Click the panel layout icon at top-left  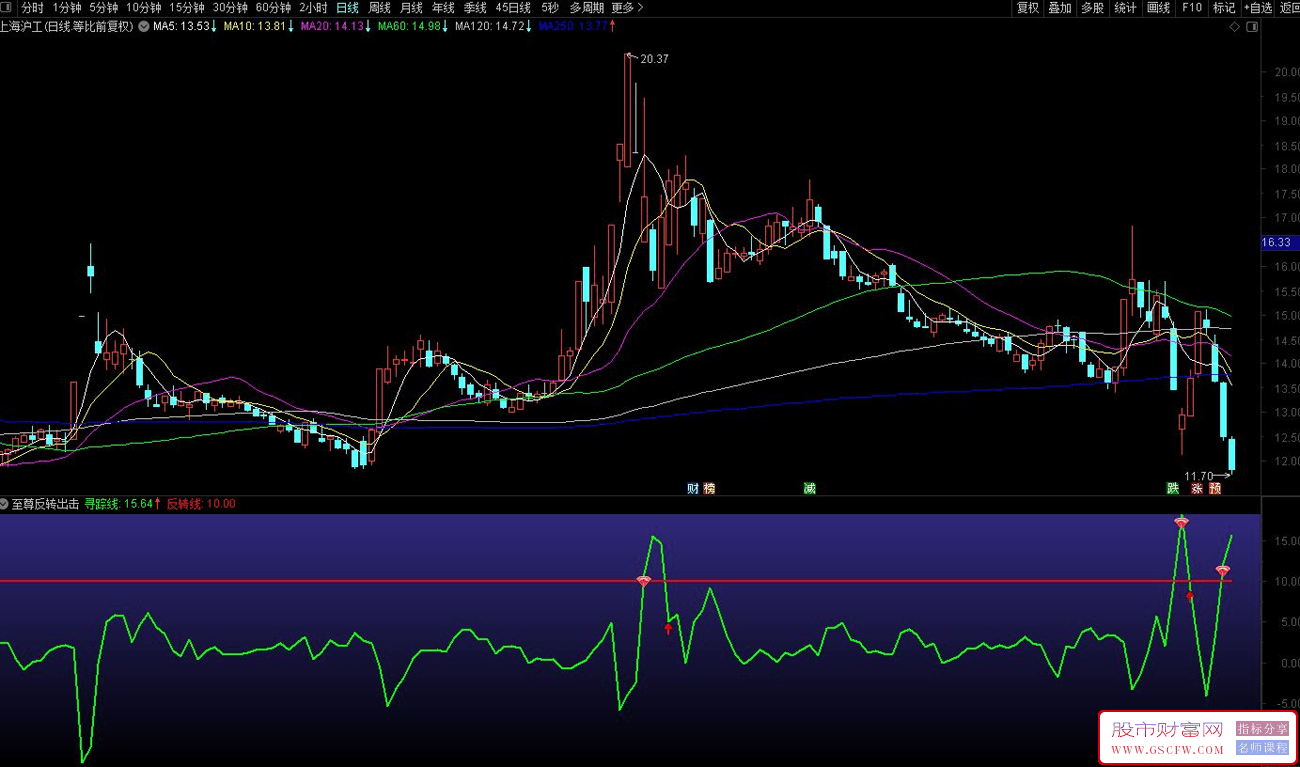point(7,7)
